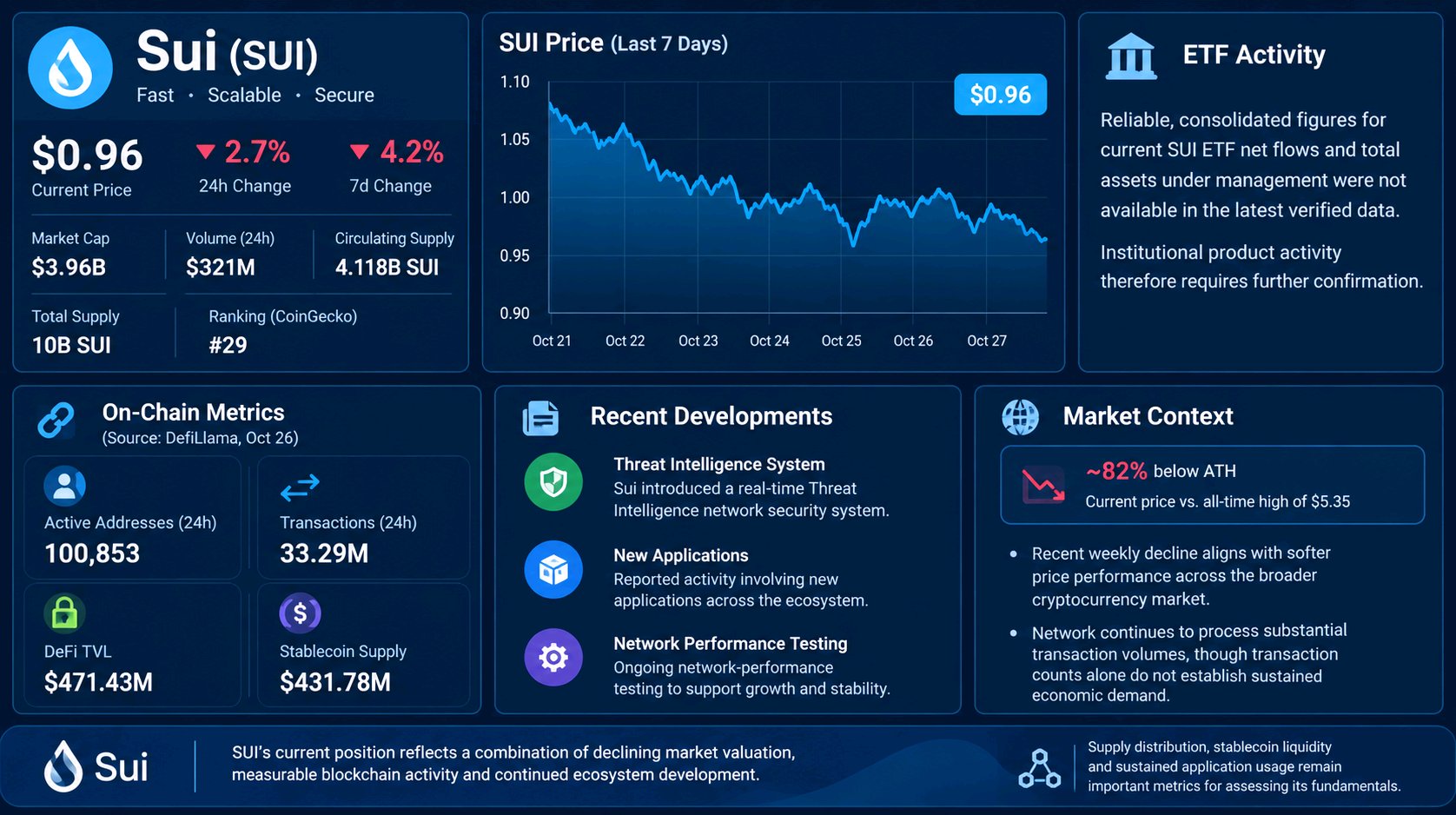The width and height of the screenshot is (1456, 815).
Task: Click the Transactions value 33.29M
Action: coord(324,553)
